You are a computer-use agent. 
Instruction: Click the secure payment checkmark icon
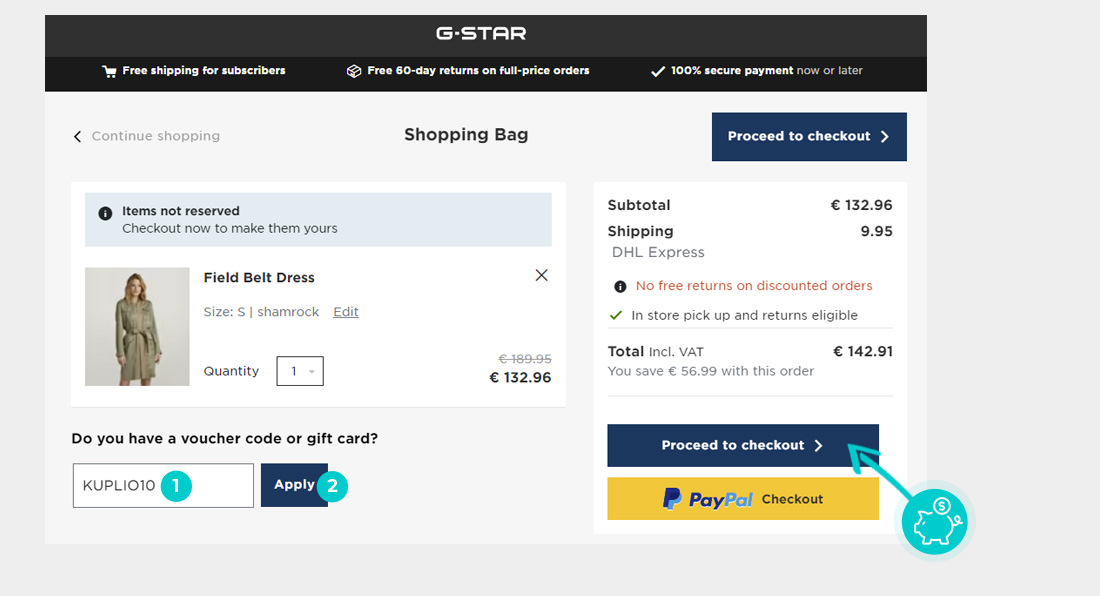pos(658,71)
